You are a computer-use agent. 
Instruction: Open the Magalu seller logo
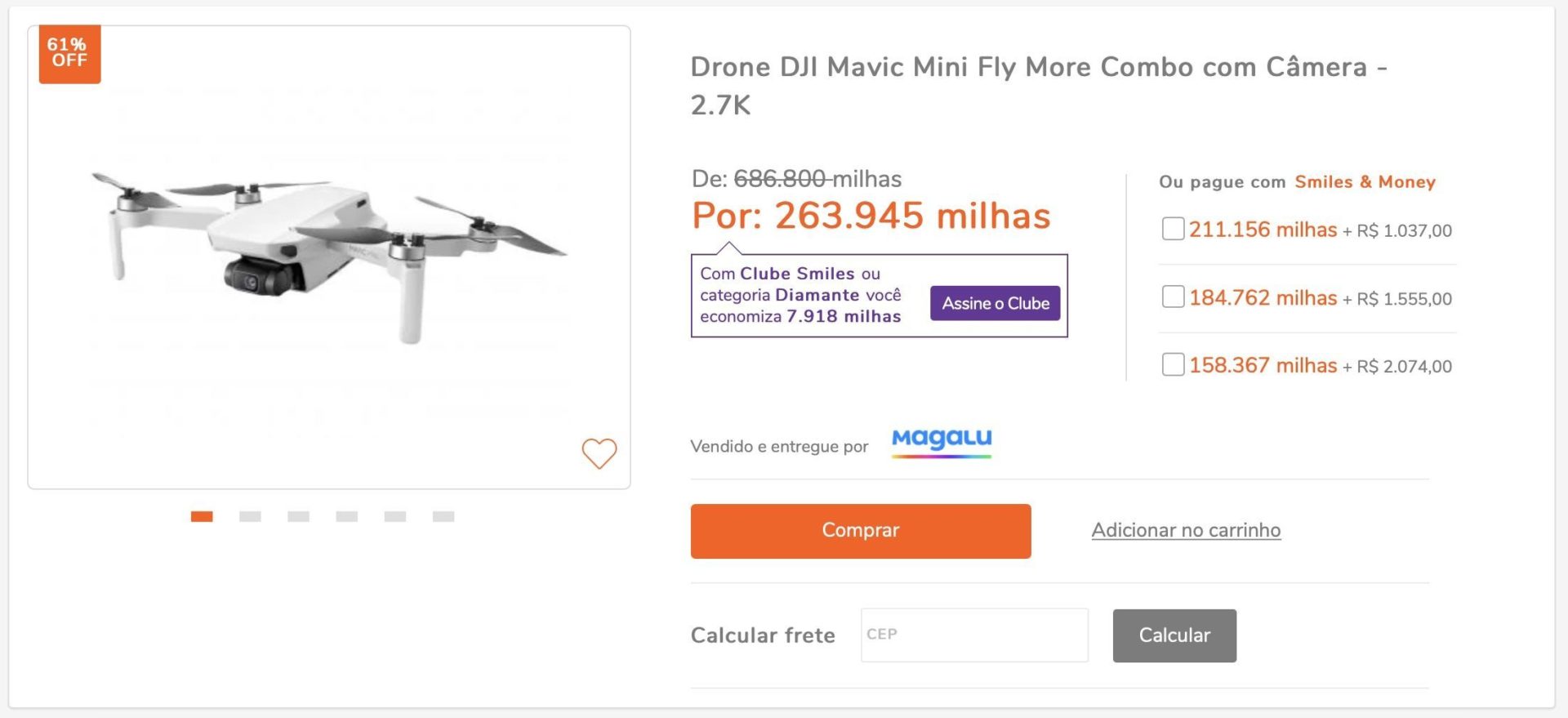point(942,442)
